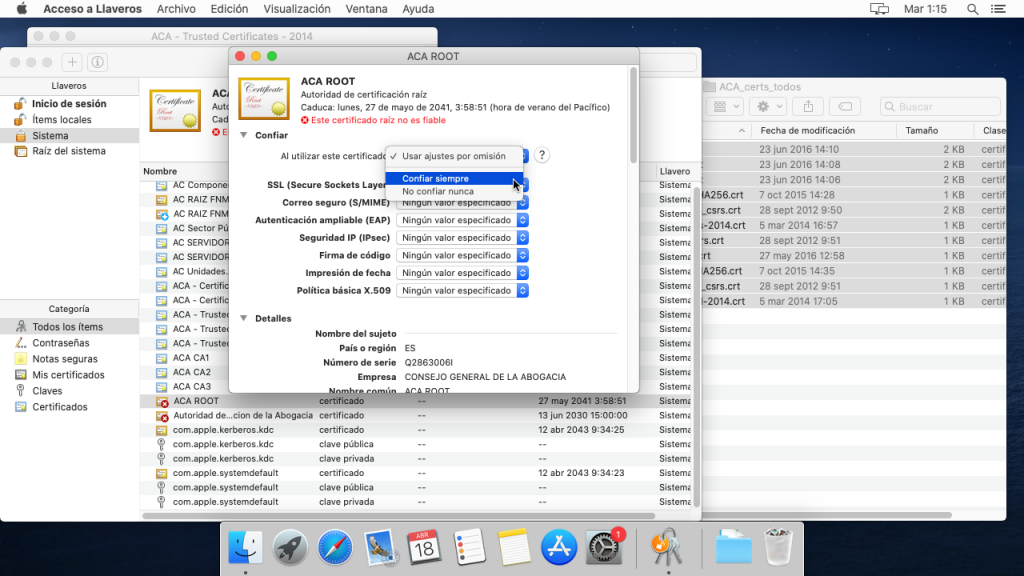Sort the list by the 'Nombre' column header
Viewport: 1024px width, 576px height.
(x=160, y=171)
